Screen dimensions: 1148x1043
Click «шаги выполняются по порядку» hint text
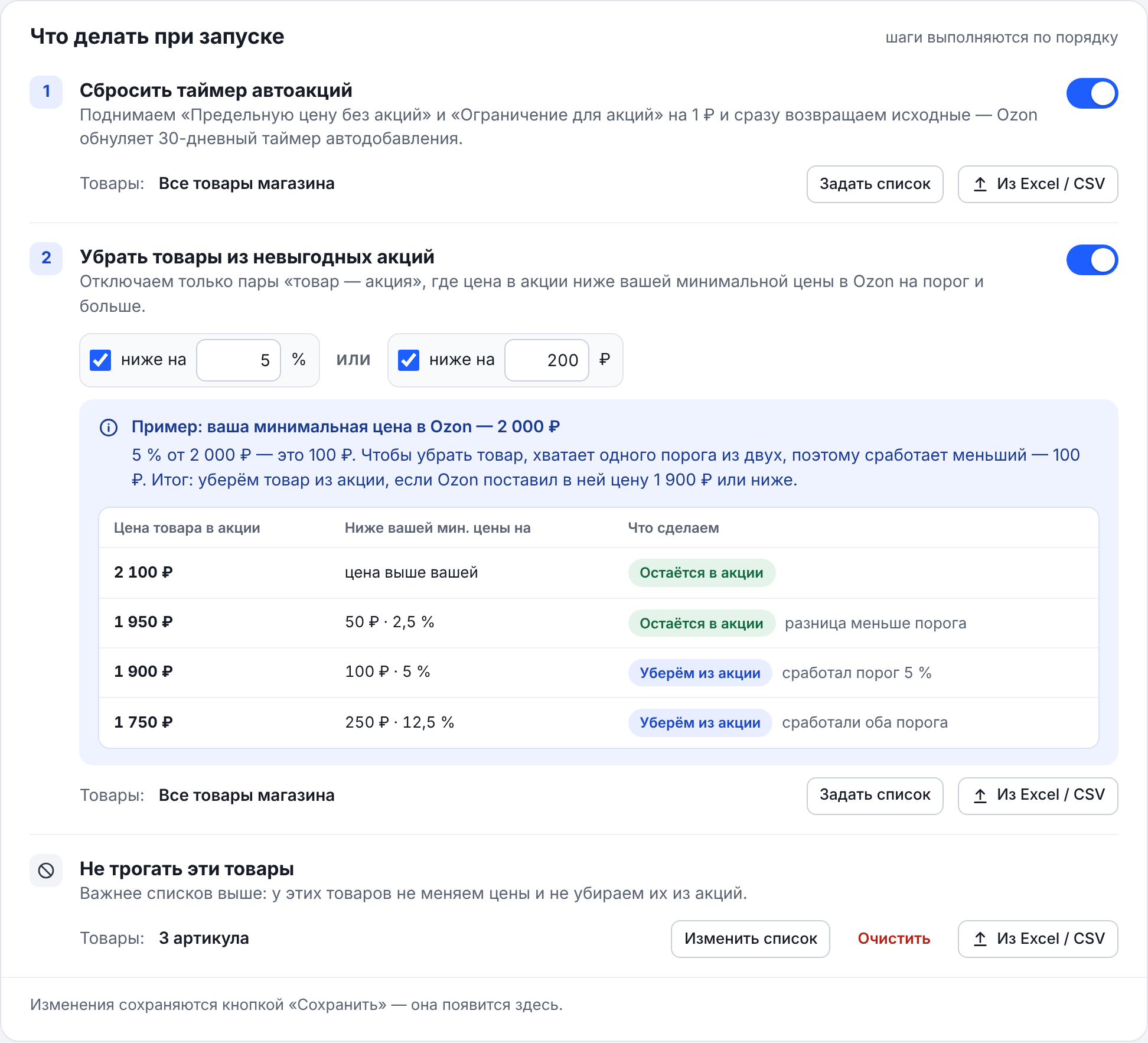pos(1002,37)
